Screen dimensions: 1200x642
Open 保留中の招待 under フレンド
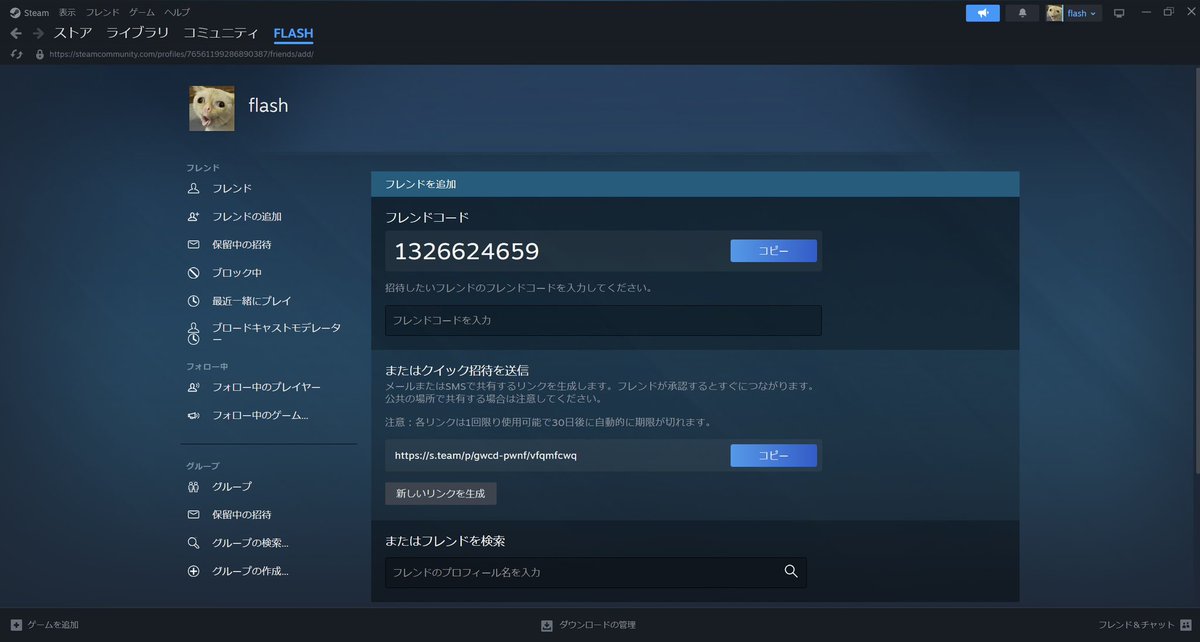tap(242, 244)
